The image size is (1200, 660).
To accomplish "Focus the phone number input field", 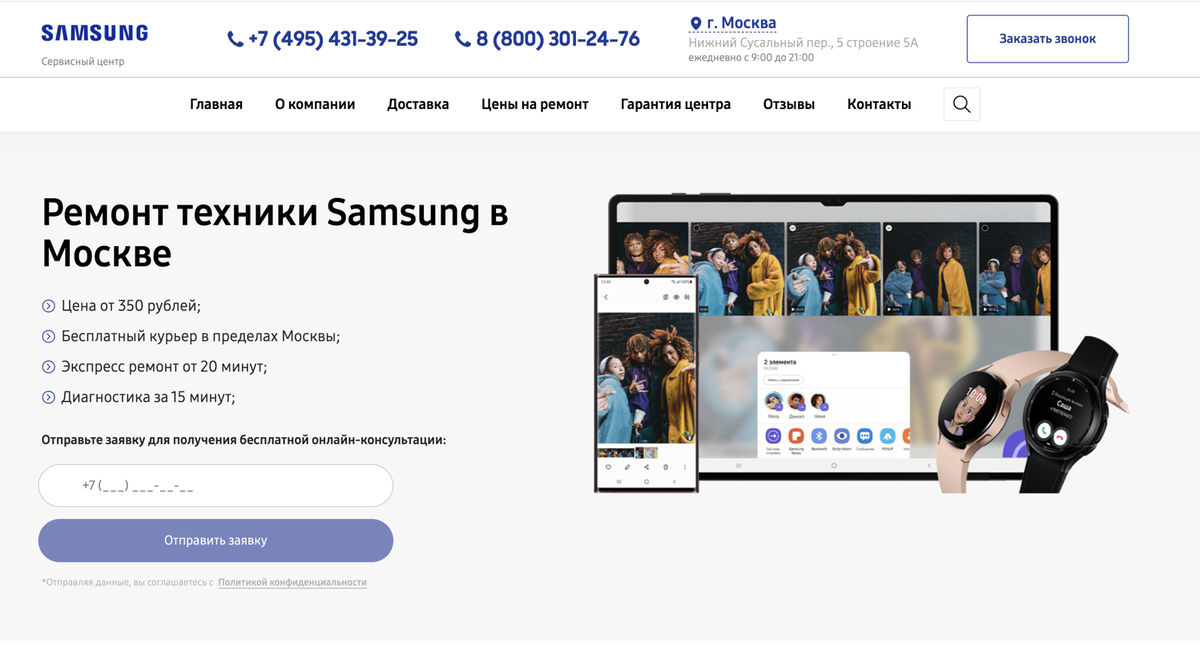I will pyautogui.click(x=216, y=486).
